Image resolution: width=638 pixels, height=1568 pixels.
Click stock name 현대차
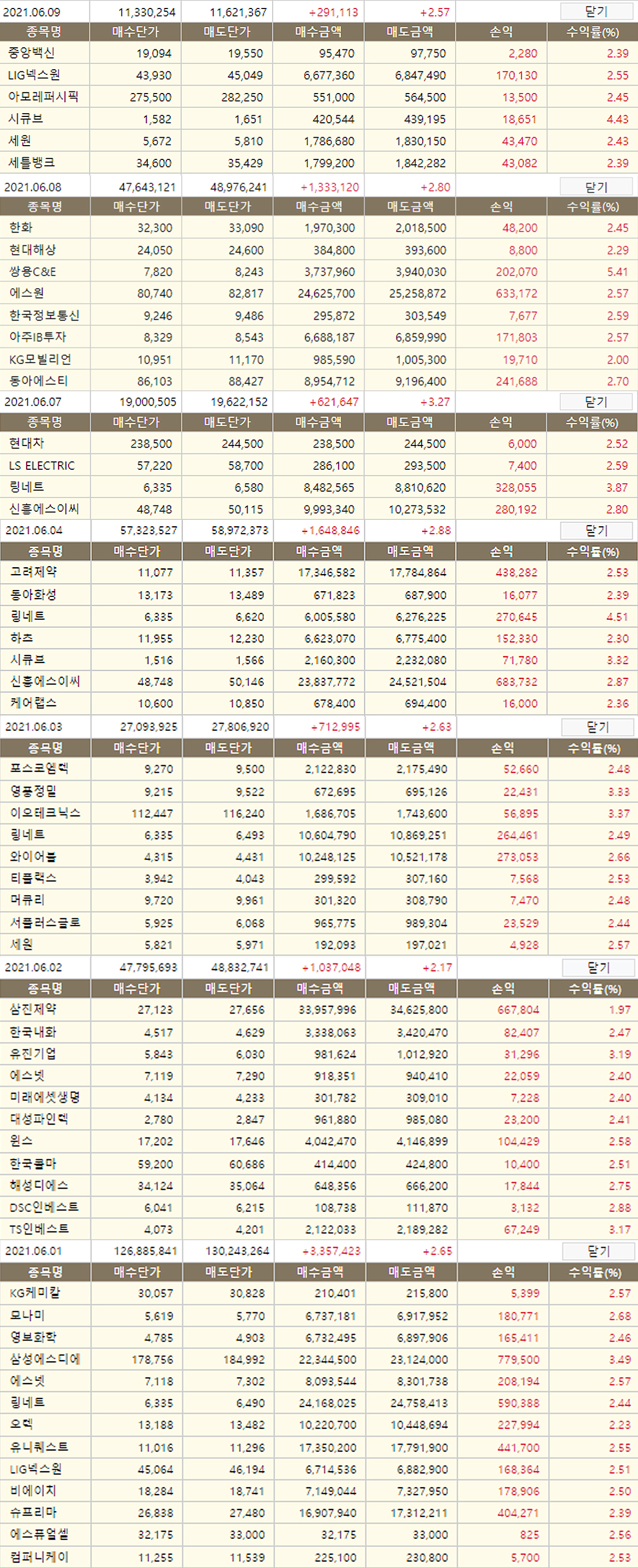coord(26,443)
